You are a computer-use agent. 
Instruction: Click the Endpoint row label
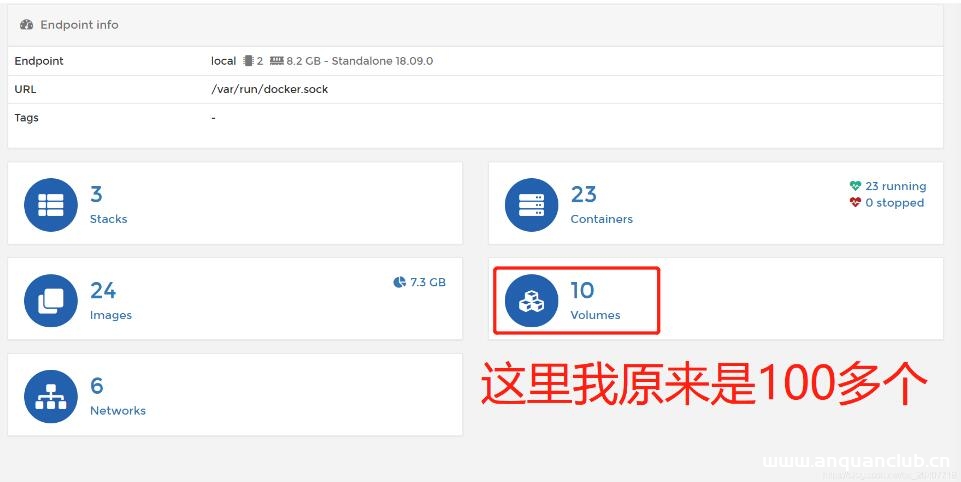(x=39, y=61)
